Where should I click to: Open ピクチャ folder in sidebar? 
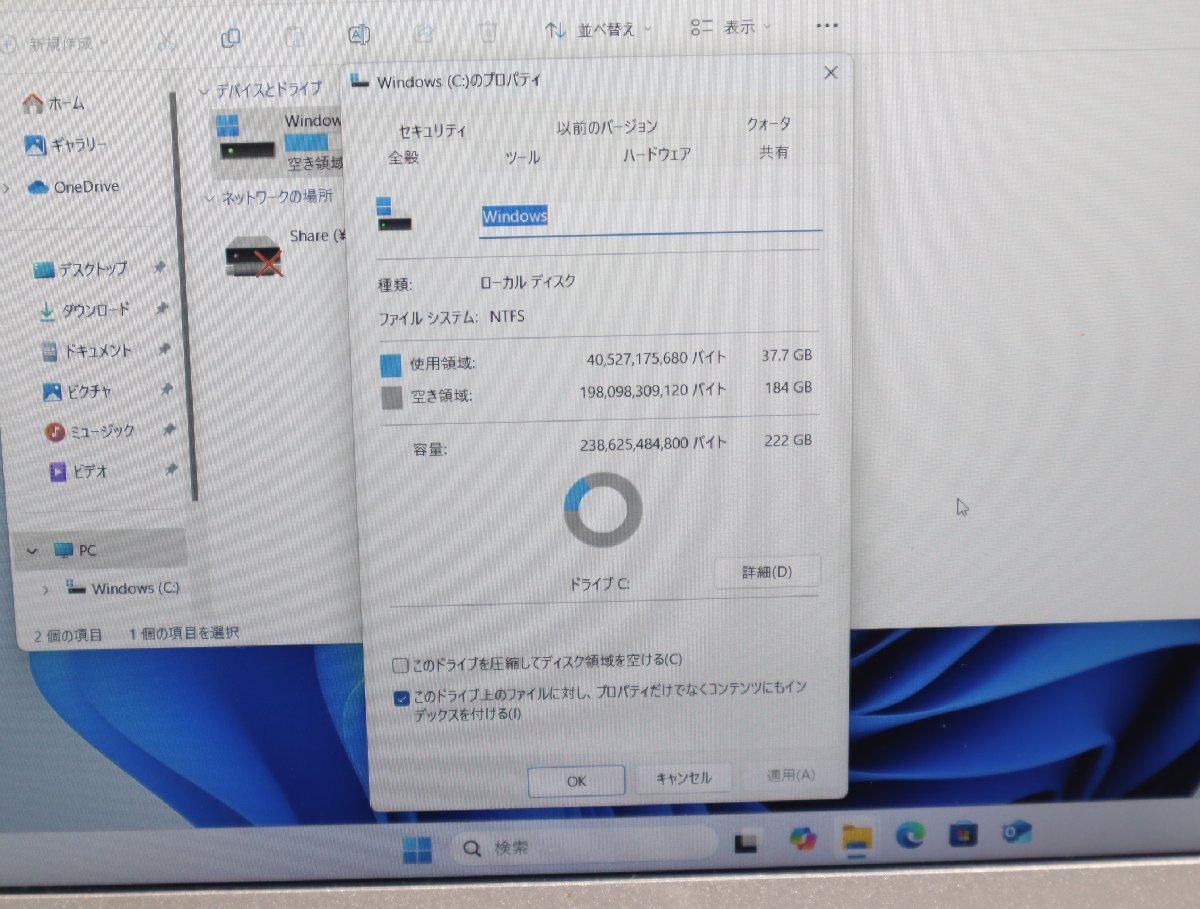point(77,392)
